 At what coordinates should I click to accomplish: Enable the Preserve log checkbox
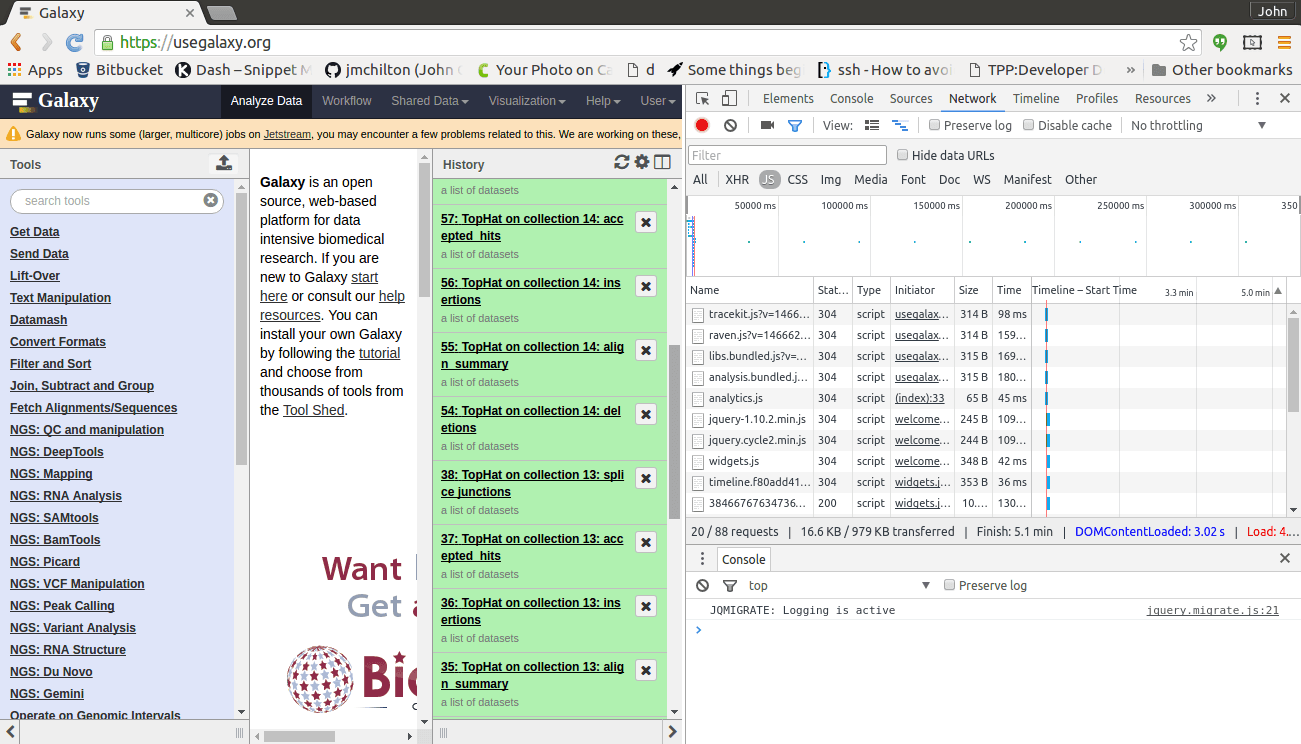point(933,125)
